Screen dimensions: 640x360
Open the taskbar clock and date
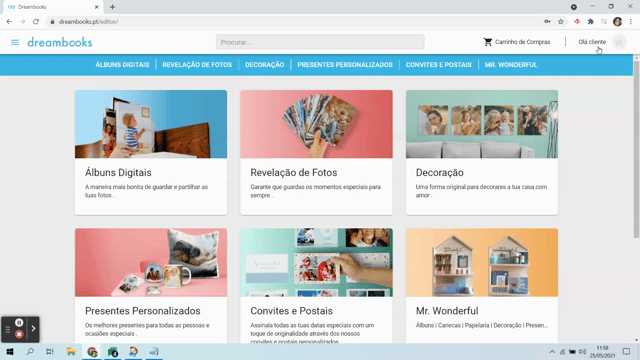pyautogui.click(x=602, y=351)
